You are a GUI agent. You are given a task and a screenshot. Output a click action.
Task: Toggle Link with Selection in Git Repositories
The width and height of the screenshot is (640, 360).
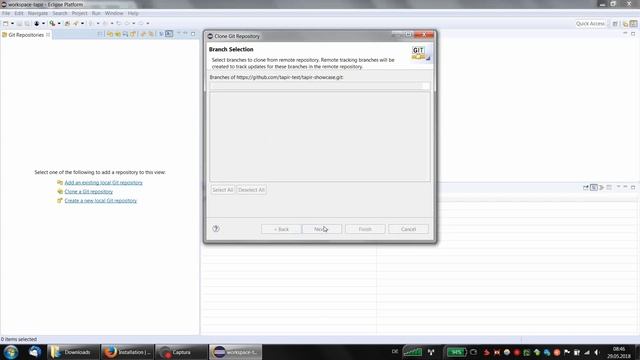click(151, 34)
